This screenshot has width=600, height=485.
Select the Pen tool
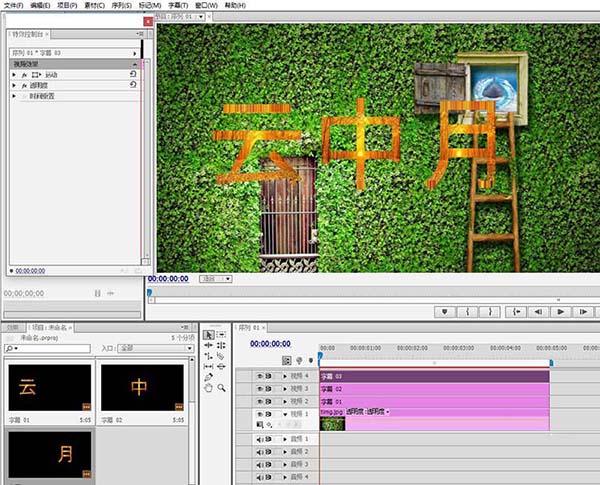coord(208,377)
